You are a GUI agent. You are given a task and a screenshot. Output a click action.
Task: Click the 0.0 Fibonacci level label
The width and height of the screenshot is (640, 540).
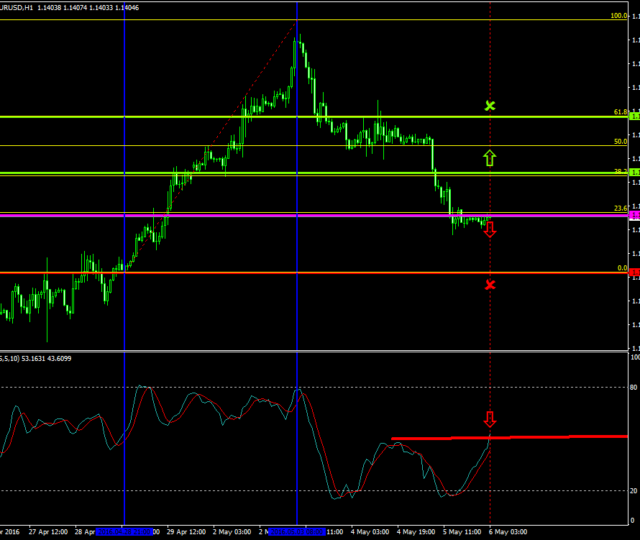coord(621,268)
